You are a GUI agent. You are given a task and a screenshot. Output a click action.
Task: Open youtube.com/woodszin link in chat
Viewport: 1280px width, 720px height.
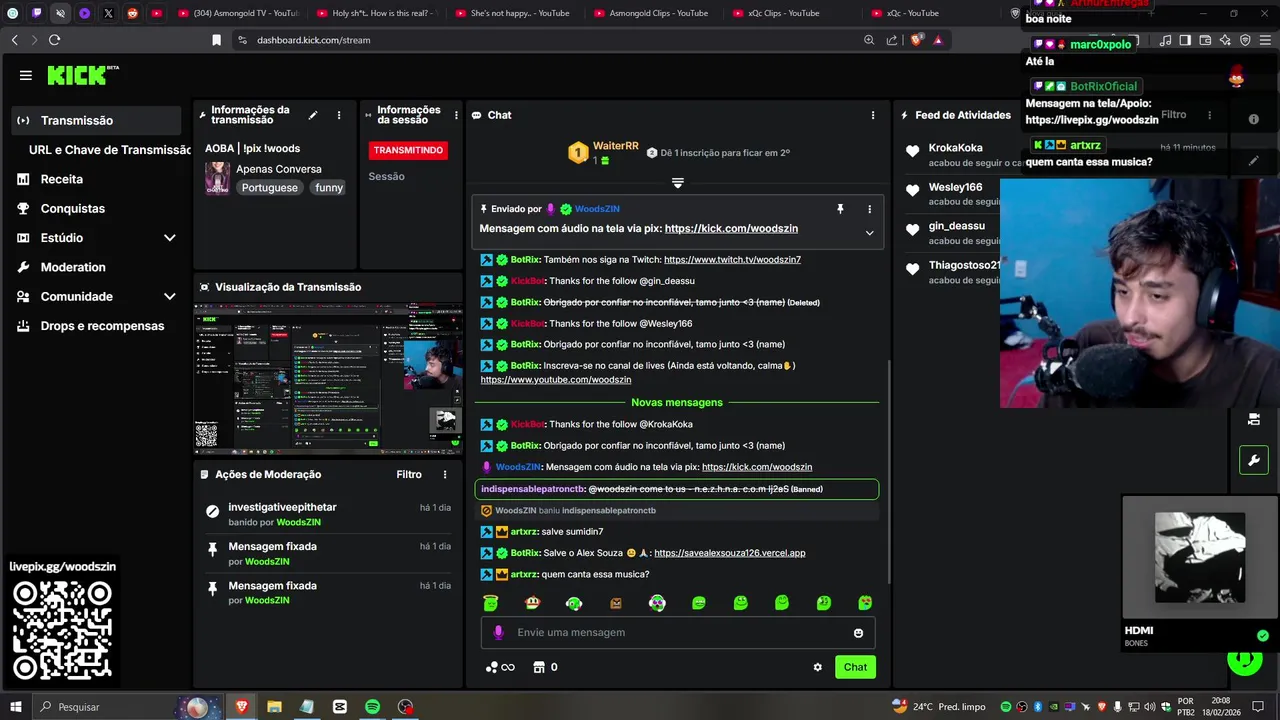coord(556,380)
